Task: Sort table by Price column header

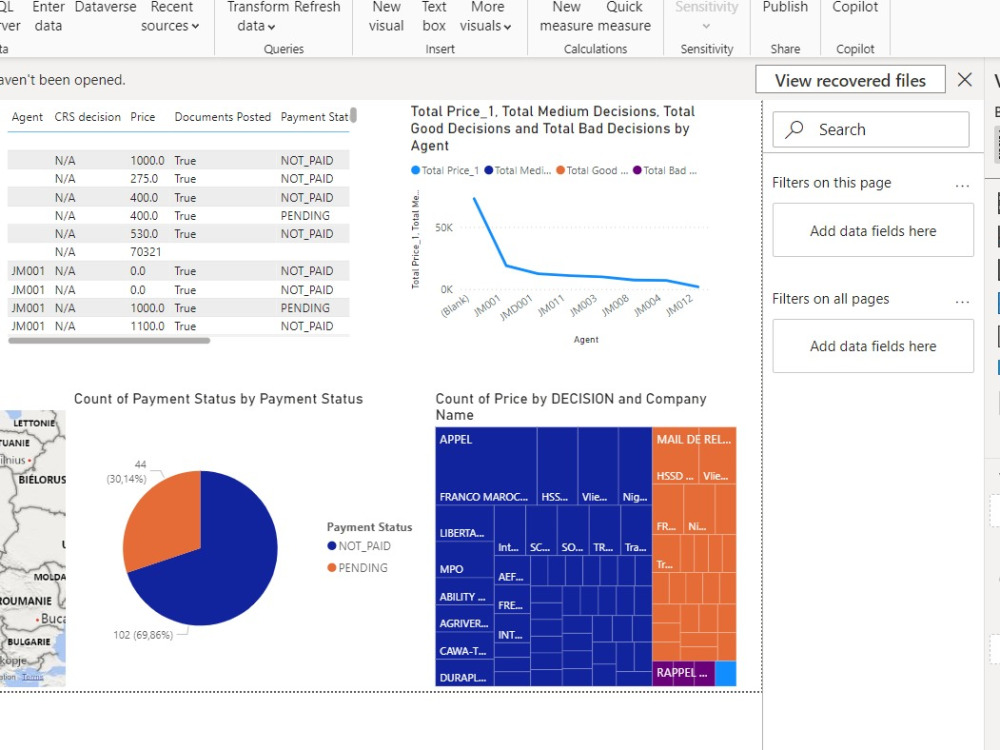Action: [x=143, y=117]
